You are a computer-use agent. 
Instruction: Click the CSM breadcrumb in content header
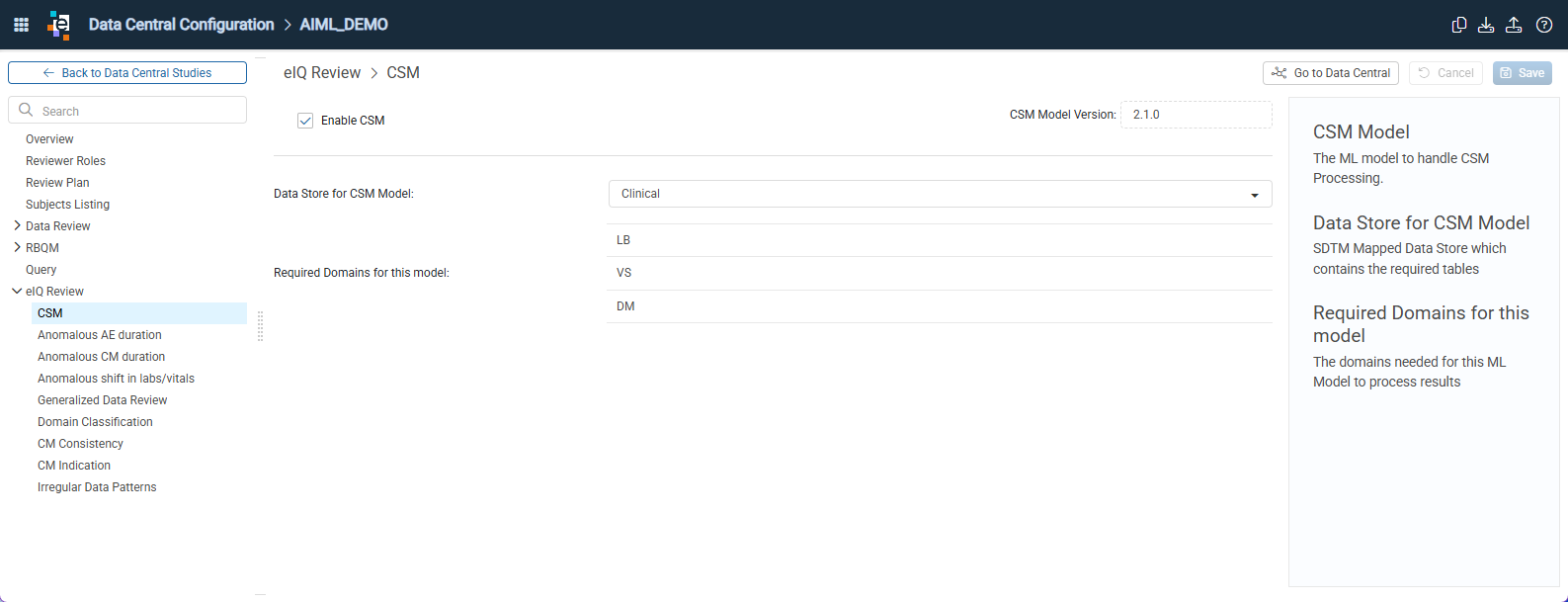(403, 73)
